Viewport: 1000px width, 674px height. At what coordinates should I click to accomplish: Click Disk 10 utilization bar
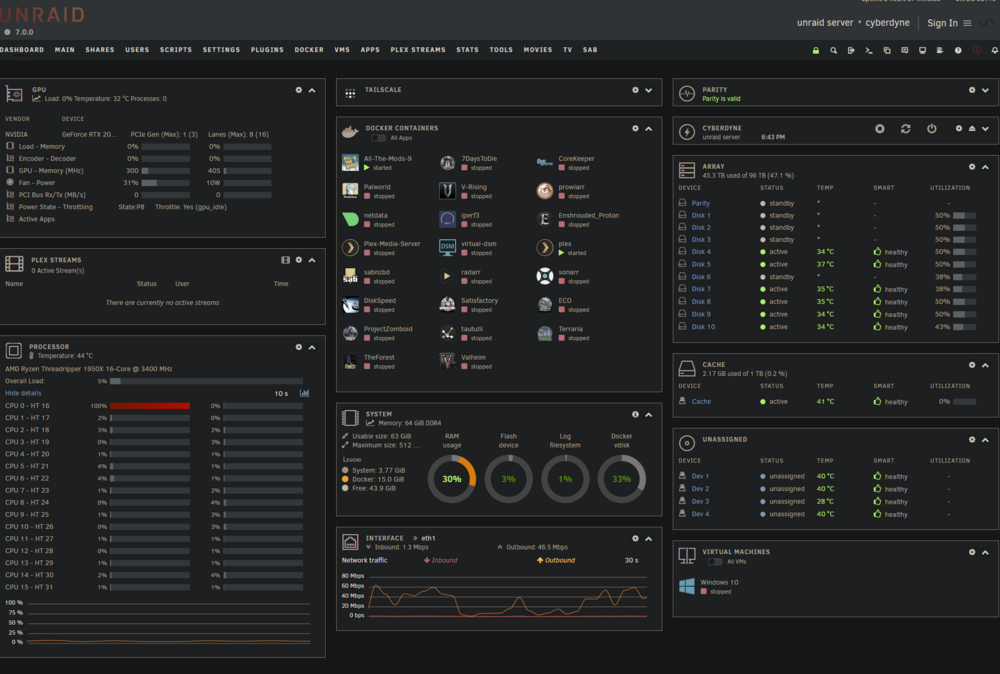pyautogui.click(x=964, y=327)
